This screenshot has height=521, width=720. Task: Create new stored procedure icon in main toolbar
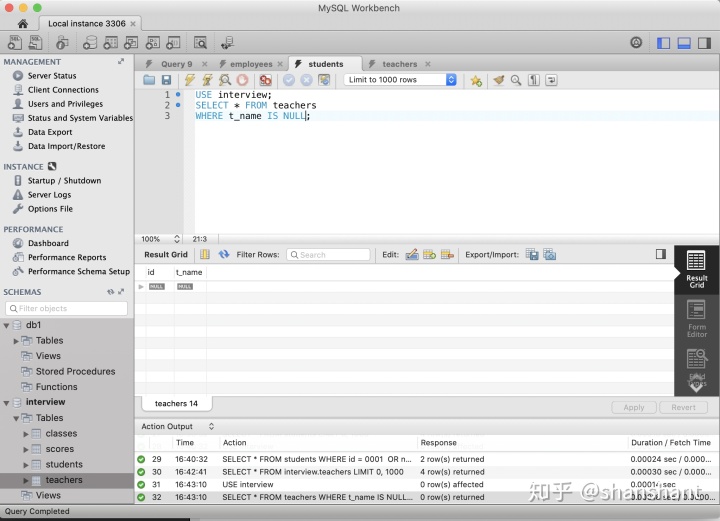tap(152, 43)
